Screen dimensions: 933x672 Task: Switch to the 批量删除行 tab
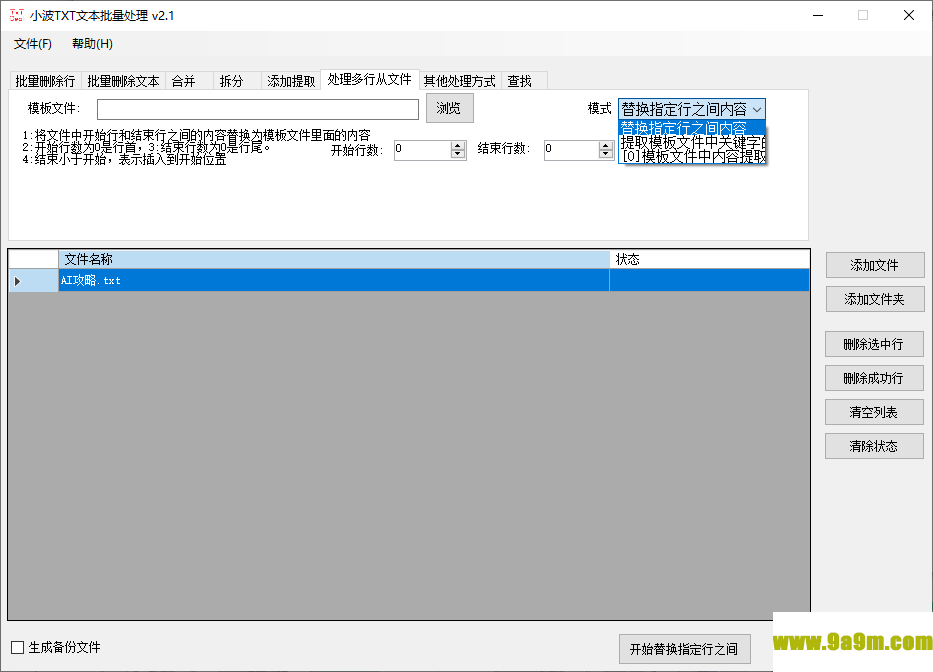pos(45,81)
